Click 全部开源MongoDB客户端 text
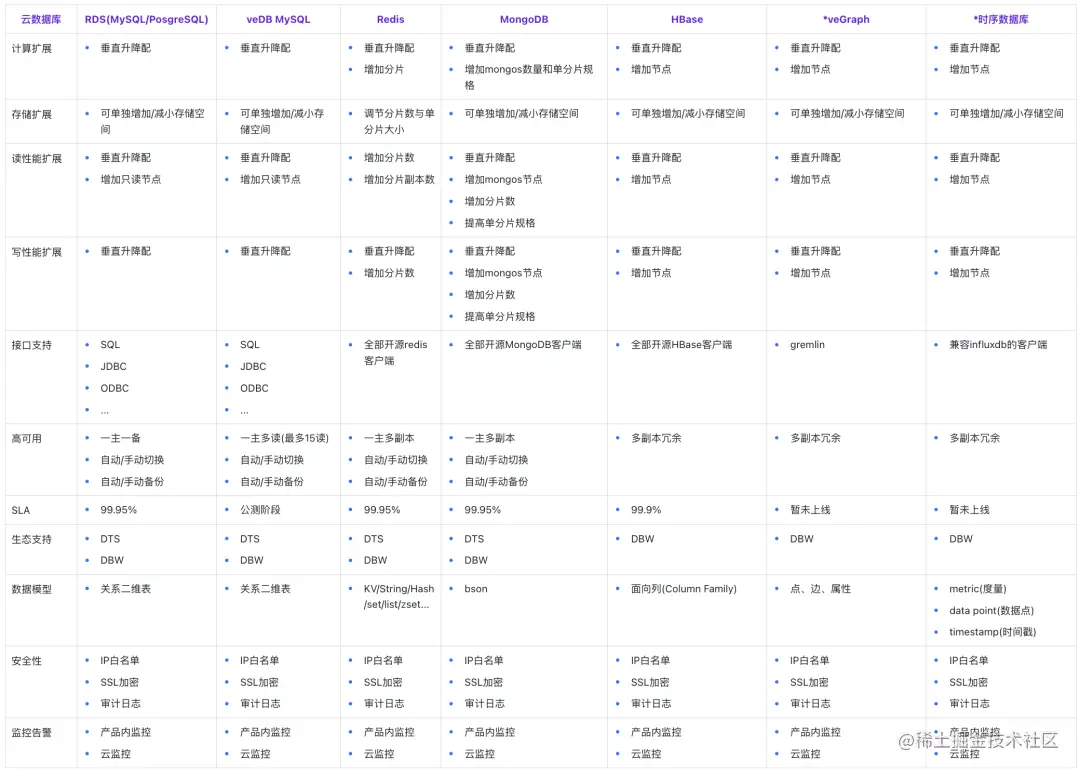1080x772 pixels. point(523,344)
